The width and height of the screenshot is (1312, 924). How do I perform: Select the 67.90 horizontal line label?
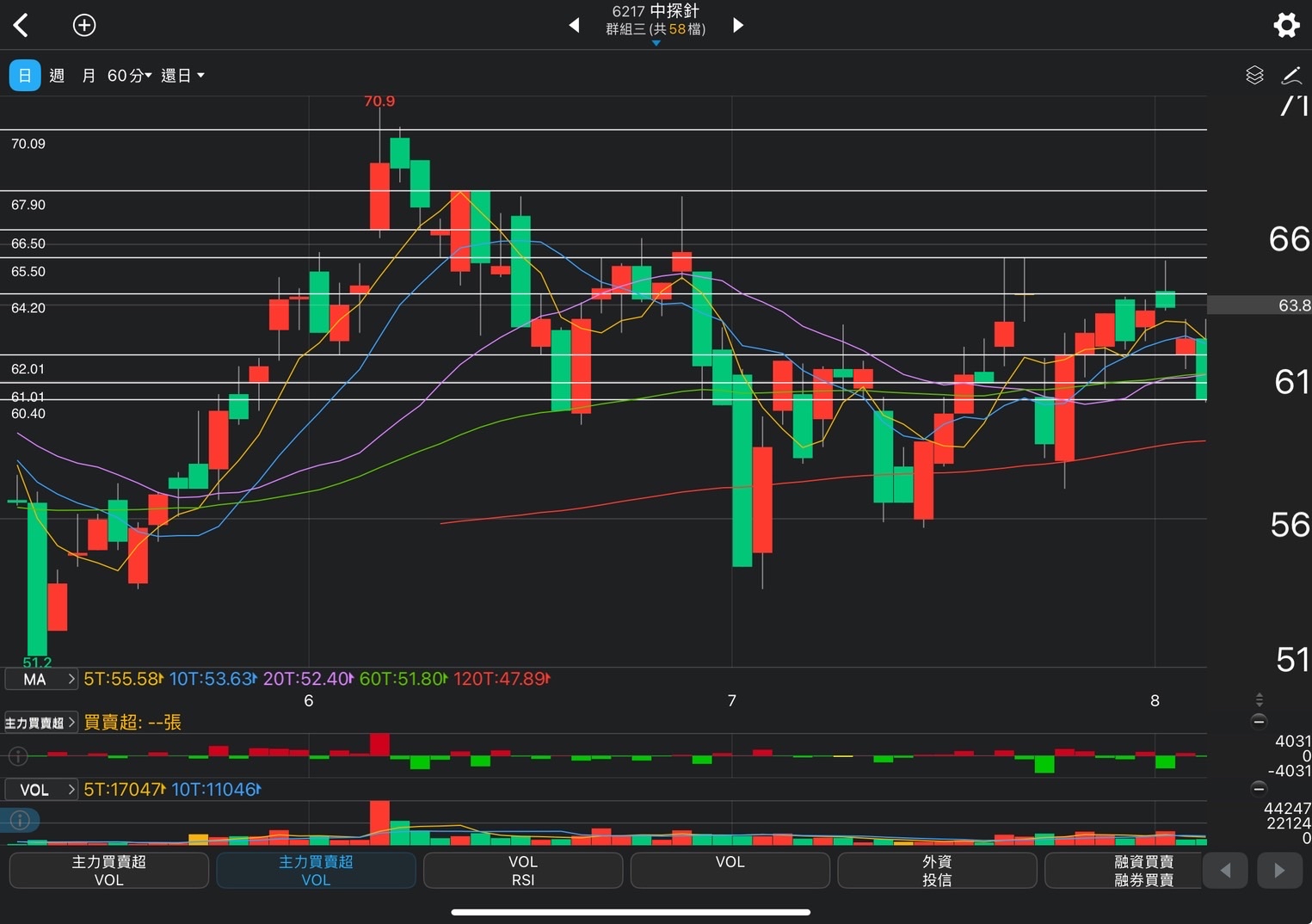[x=28, y=205]
